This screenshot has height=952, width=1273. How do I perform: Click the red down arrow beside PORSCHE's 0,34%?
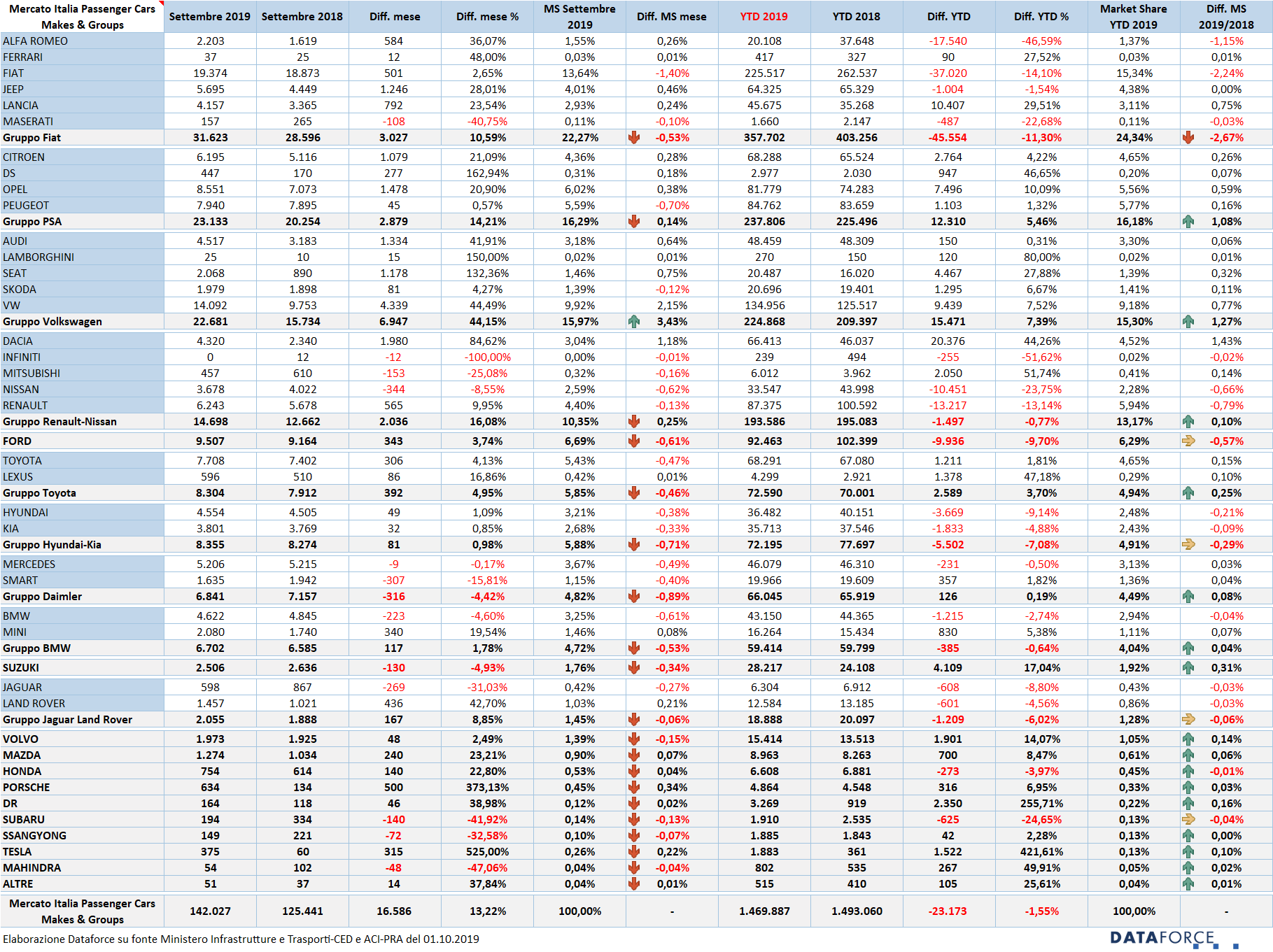pyautogui.click(x=634, y=788)
